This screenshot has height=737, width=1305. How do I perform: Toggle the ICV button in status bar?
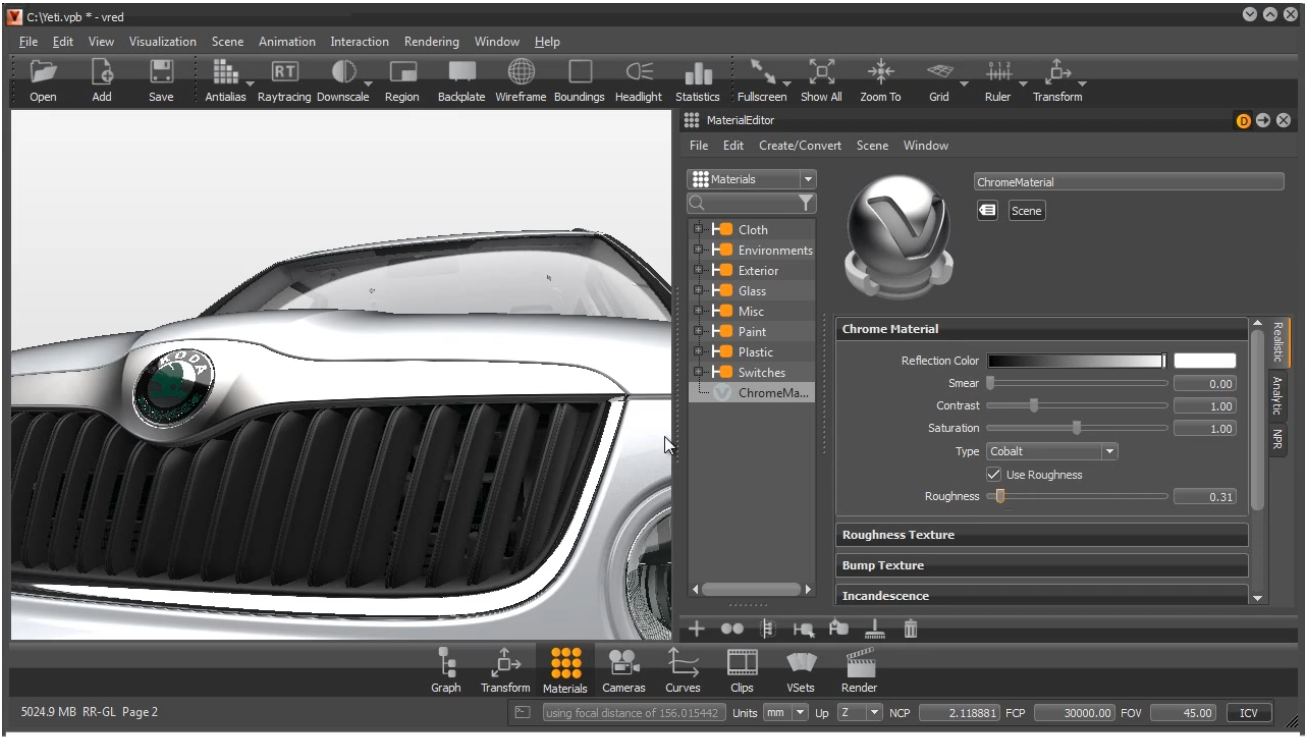point(1249,713)
